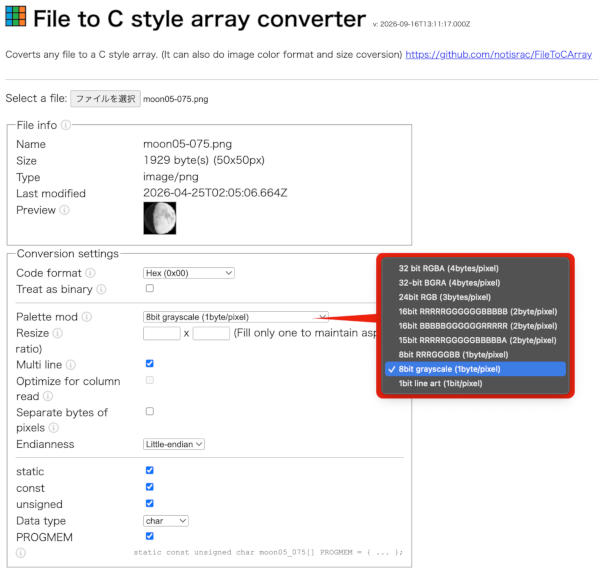Enable the Treat as binary checkbox

pyautogui.click(x=150, y=288)
